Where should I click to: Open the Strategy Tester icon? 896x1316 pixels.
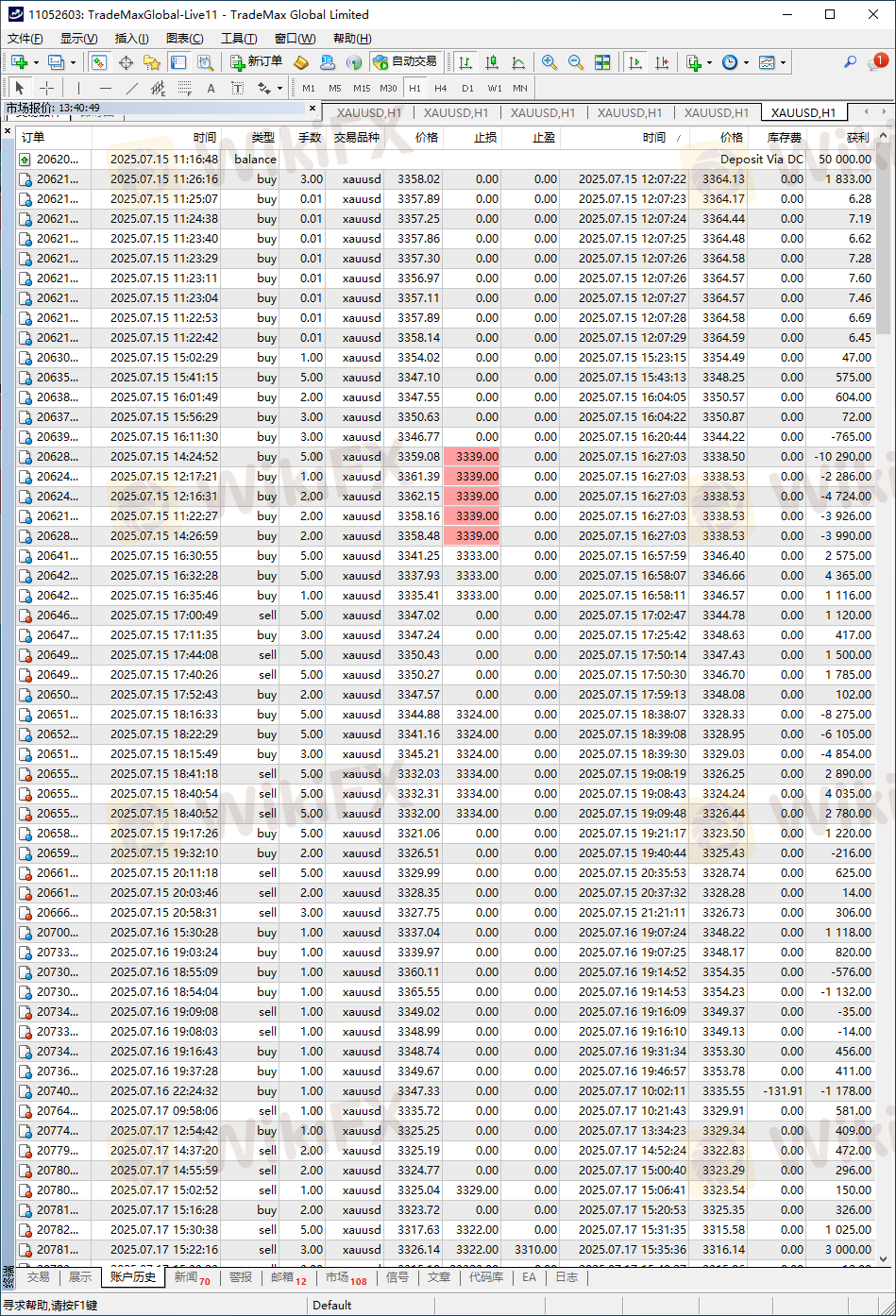pos(205,62)
